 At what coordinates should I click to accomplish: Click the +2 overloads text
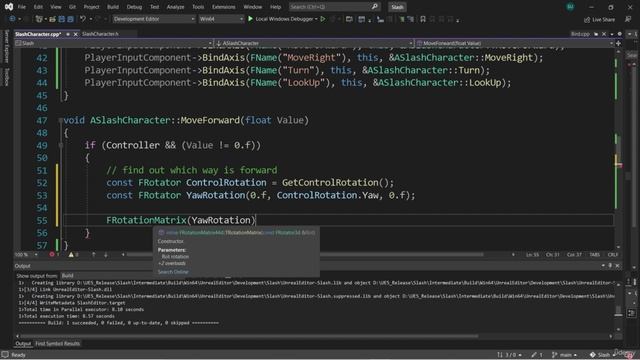coord(172,264)
